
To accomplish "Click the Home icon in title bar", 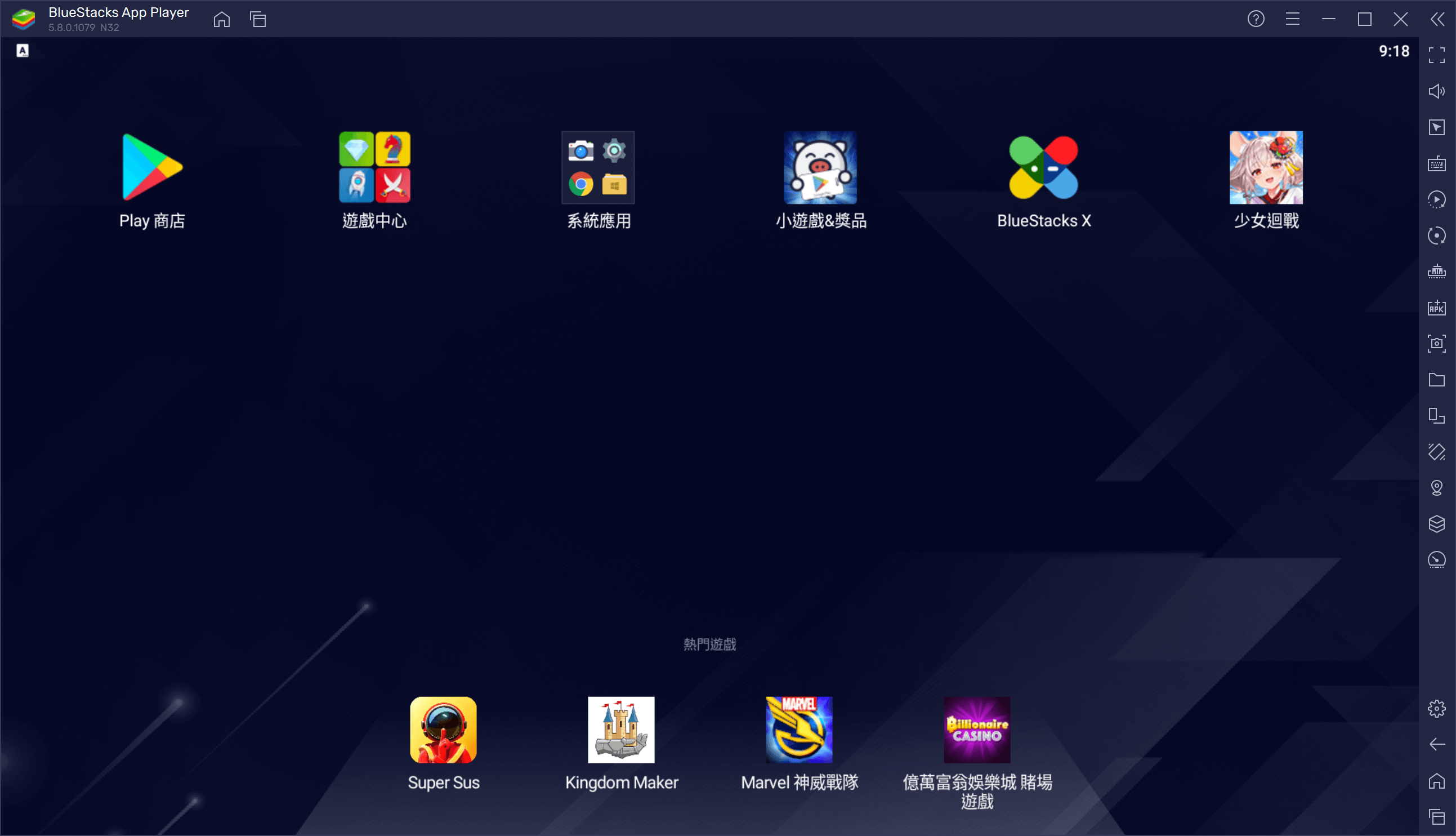I will click(x=221, y=19).
